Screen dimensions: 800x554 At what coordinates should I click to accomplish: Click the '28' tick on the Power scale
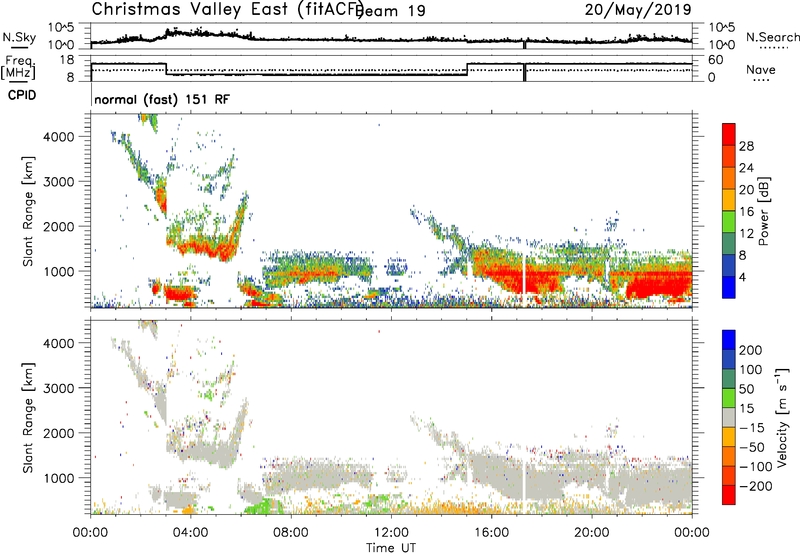[746, 146]
